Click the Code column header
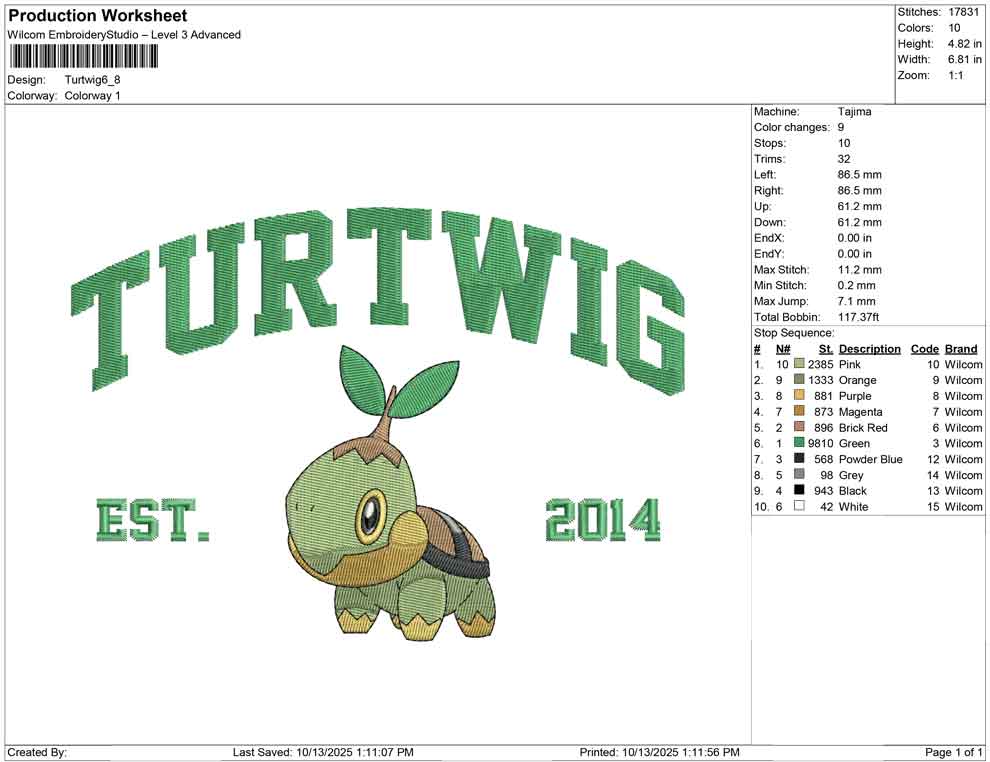This screenshot has width=990, height=762. (924, 349)
